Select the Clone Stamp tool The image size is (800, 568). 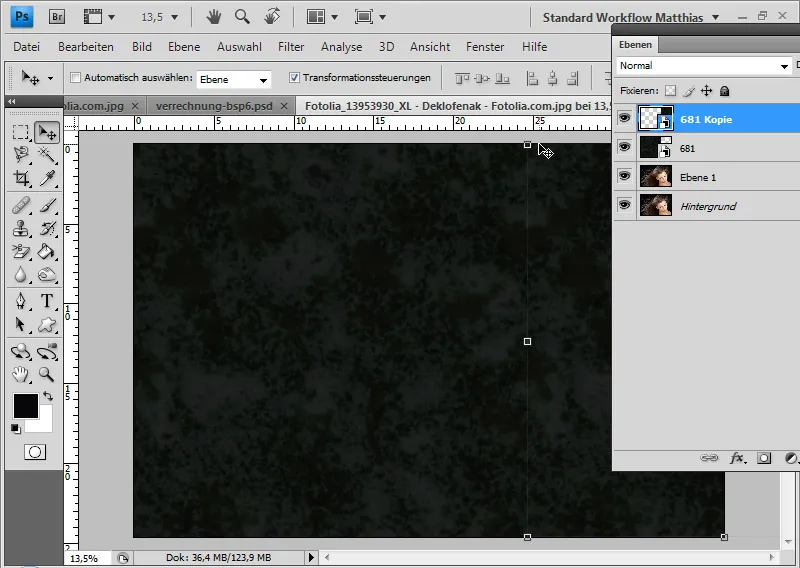point(20,229)
